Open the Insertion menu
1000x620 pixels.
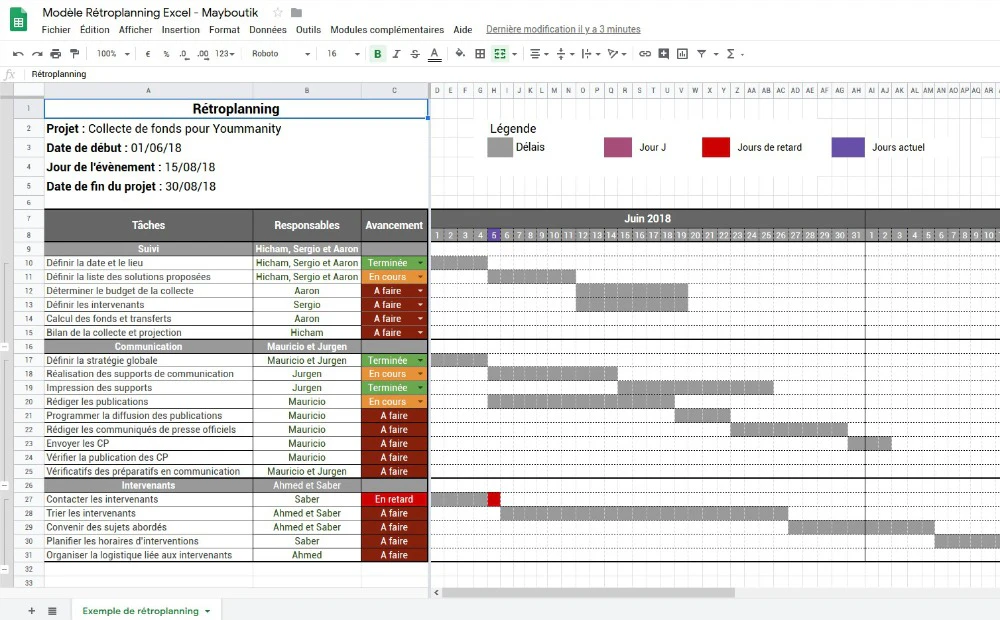pos(180,29)
